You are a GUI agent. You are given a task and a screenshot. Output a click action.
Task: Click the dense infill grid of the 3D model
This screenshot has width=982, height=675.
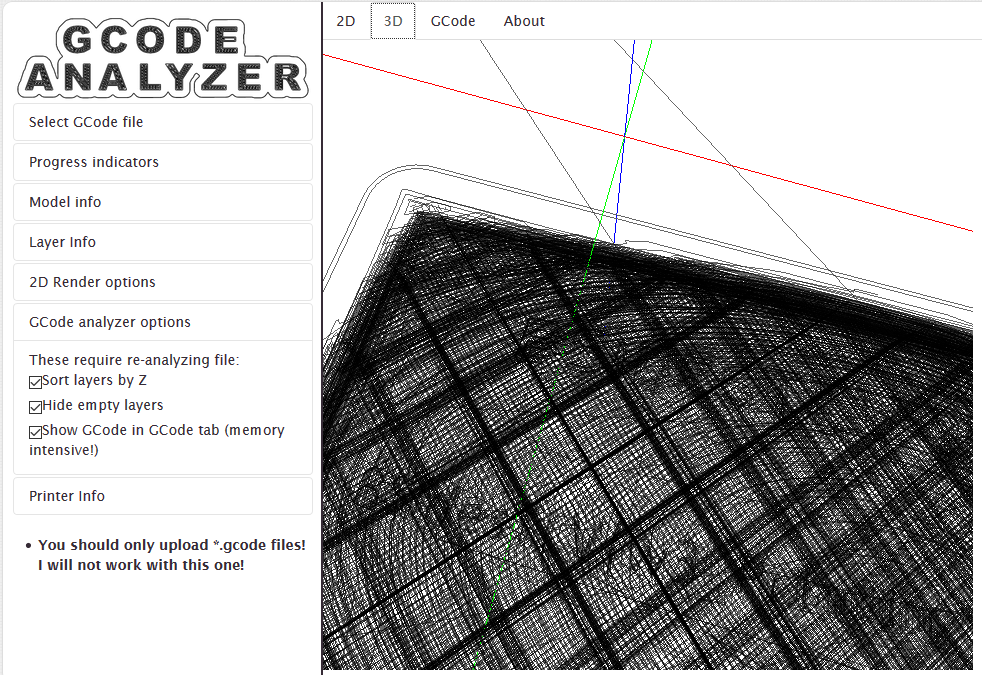coord(650,480)
